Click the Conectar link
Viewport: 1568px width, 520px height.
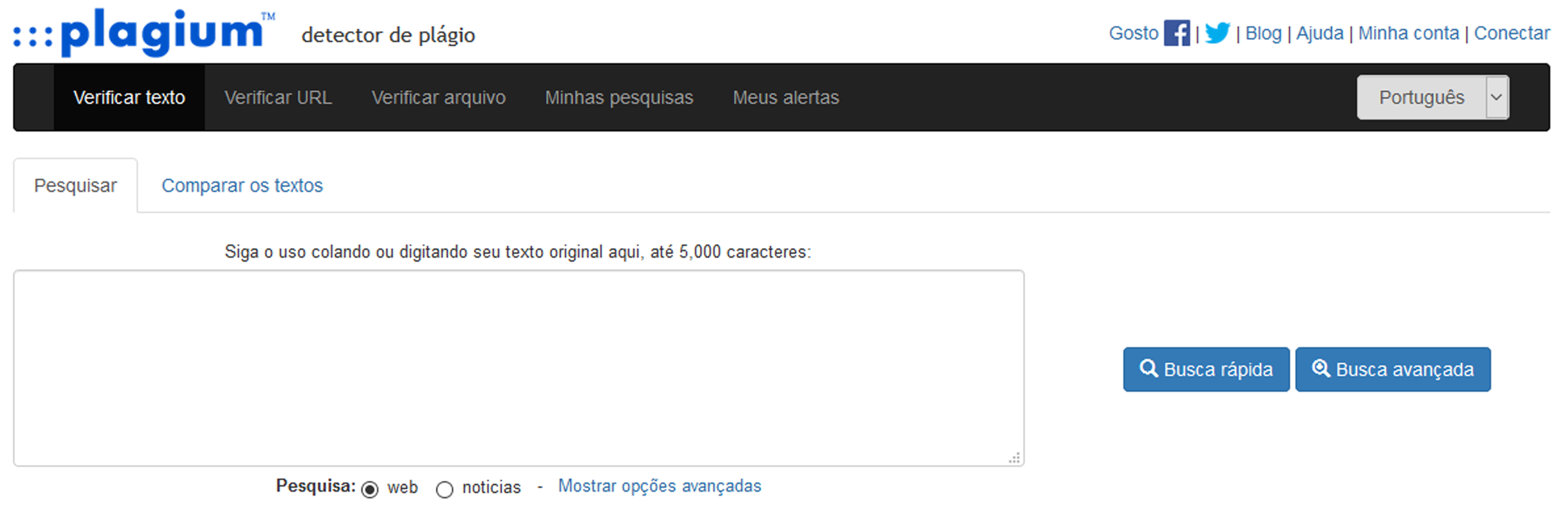[x=1511, y=33]
